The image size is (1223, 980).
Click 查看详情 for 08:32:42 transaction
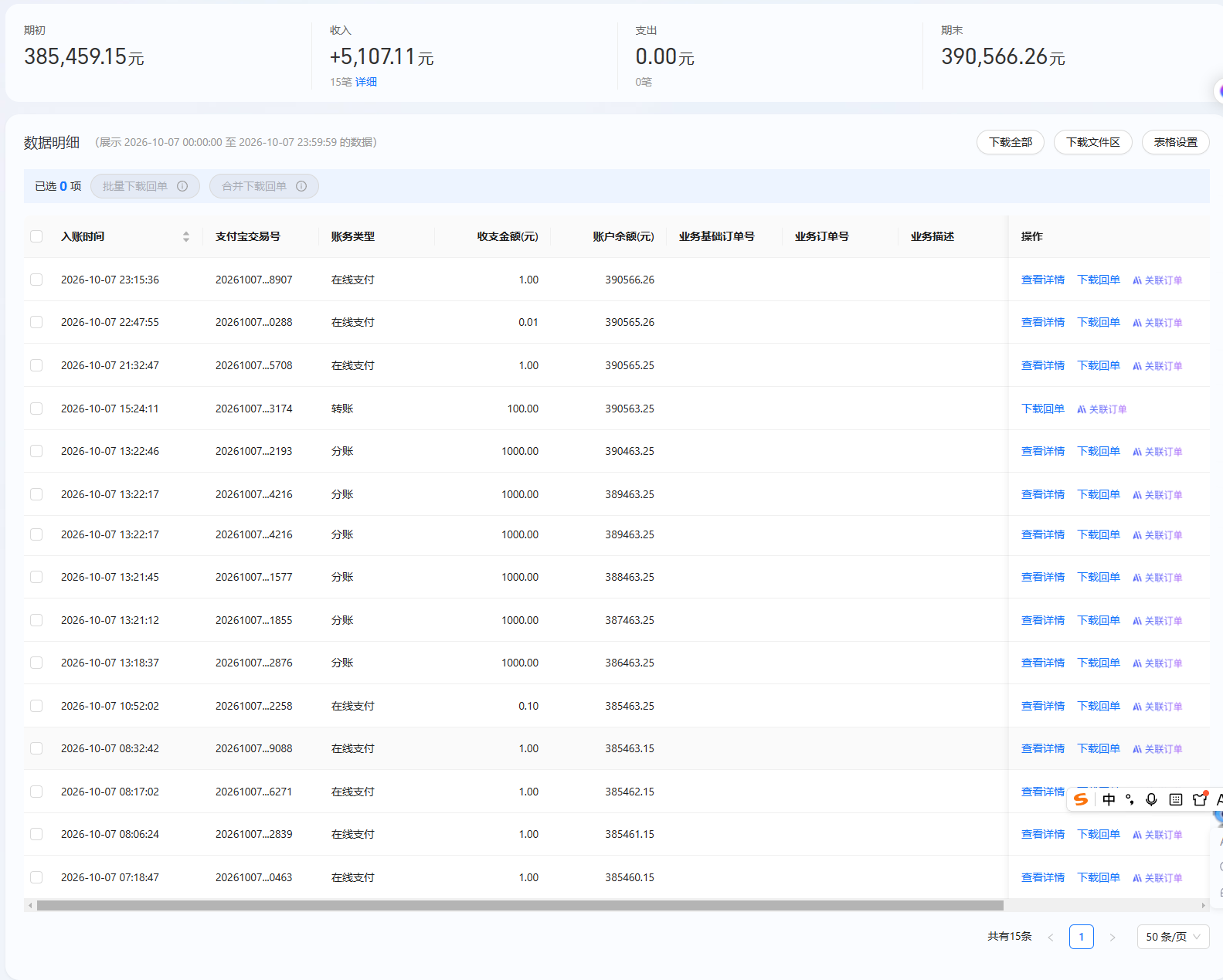[1043, 748]
